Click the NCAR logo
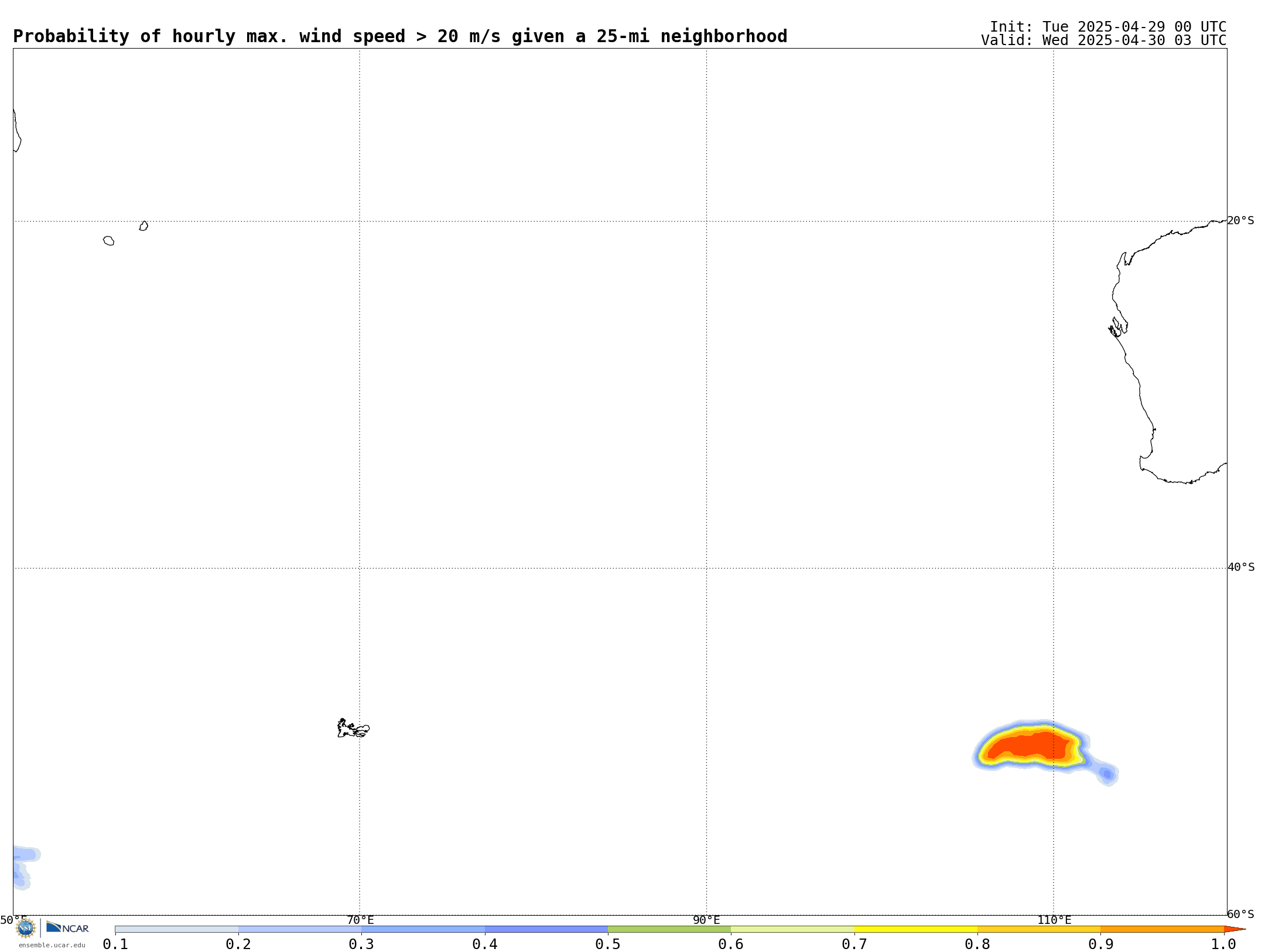The height and width of the screenshot is (952, 1265). (67, 927)
